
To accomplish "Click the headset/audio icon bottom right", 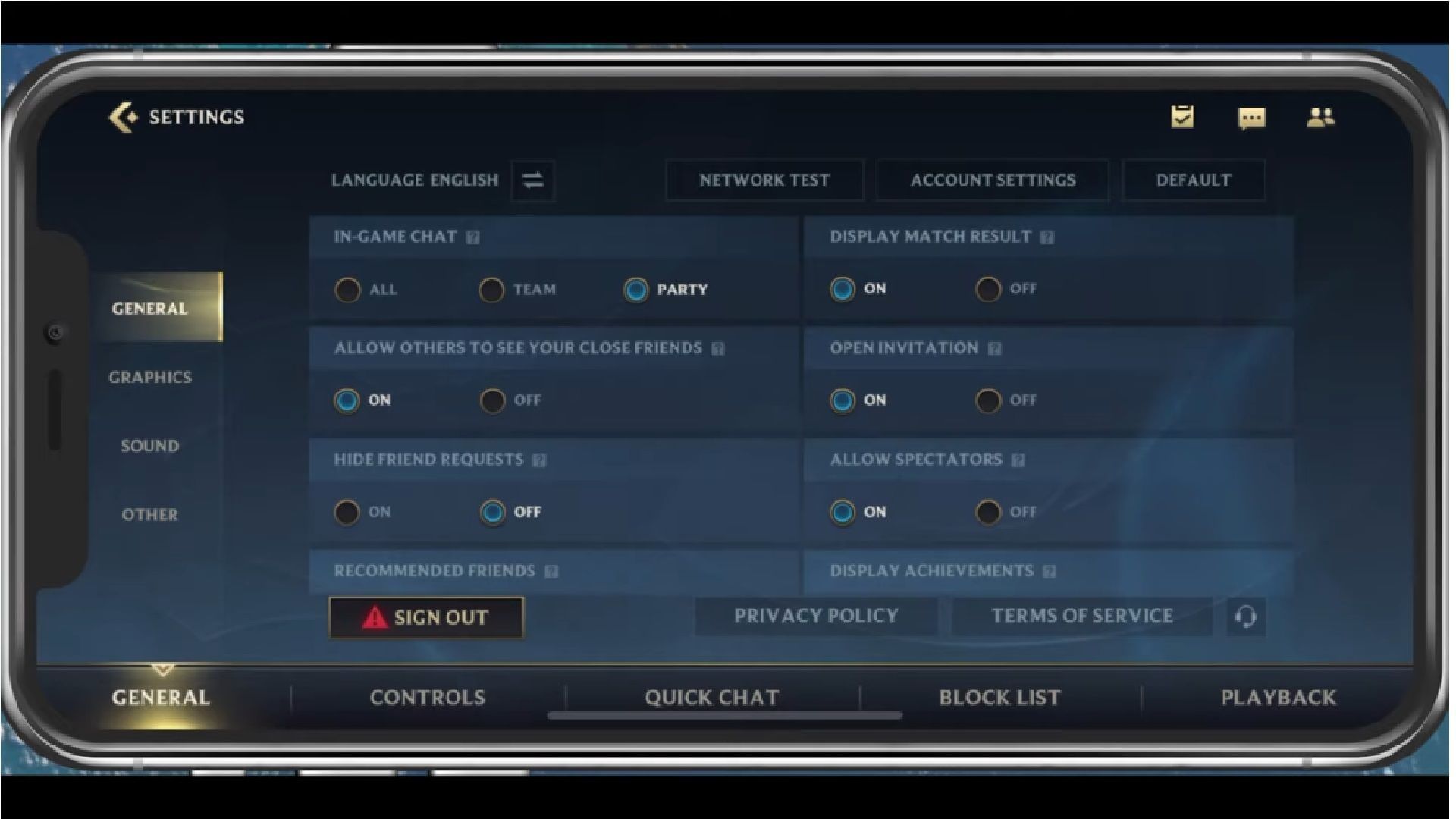I will (1246, 615).
